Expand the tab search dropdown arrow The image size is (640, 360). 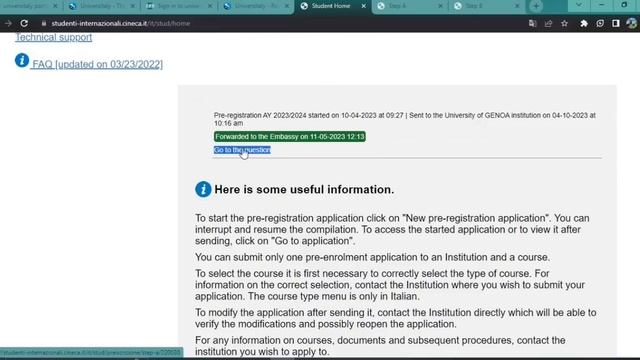579,6
